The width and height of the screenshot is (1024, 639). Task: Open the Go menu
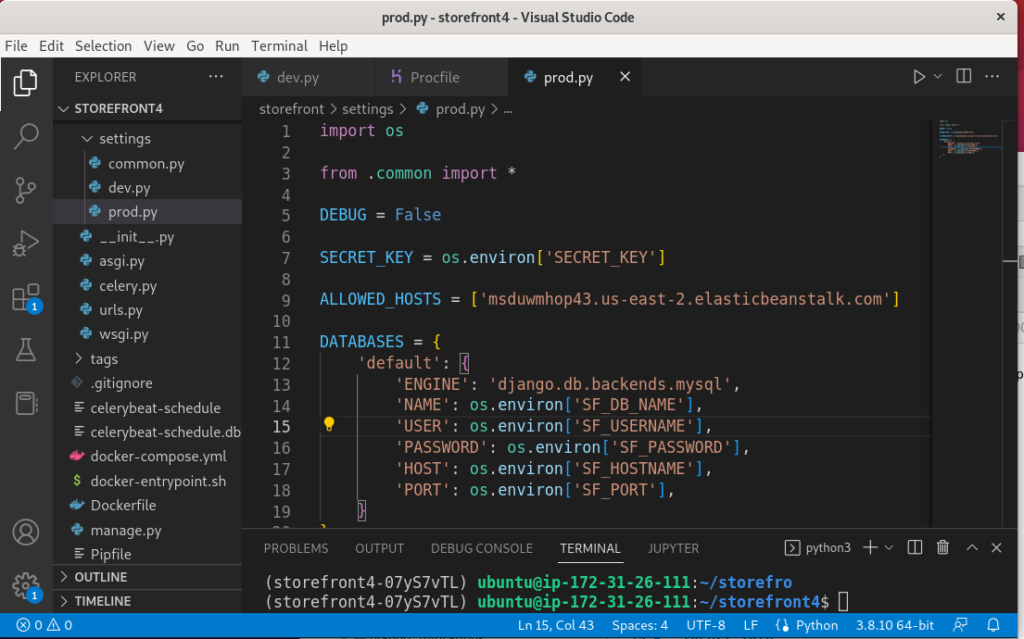click(x=195, y=46)
